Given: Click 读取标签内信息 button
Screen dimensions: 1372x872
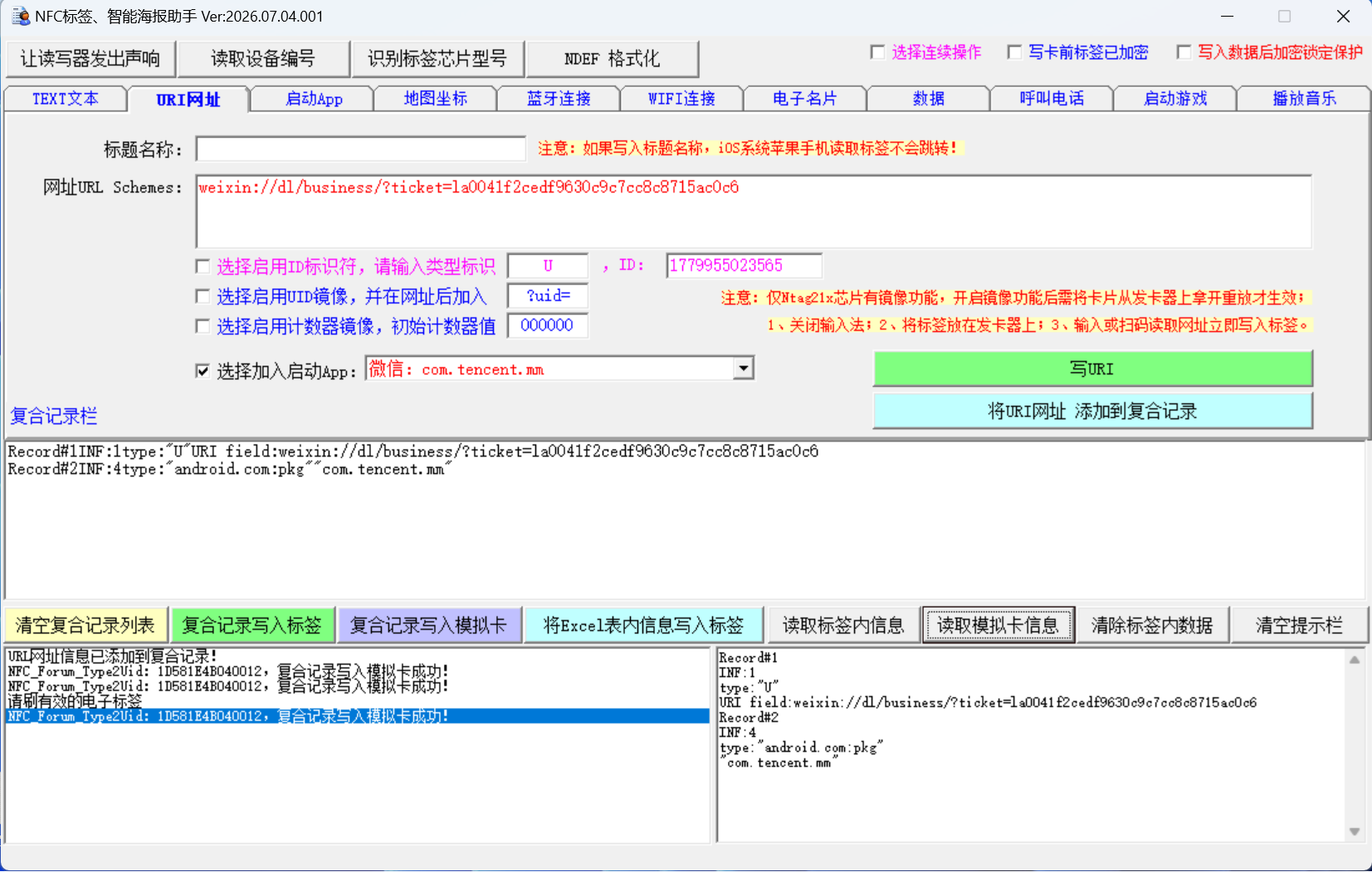Looking at the screenshot, I should 843,625.
